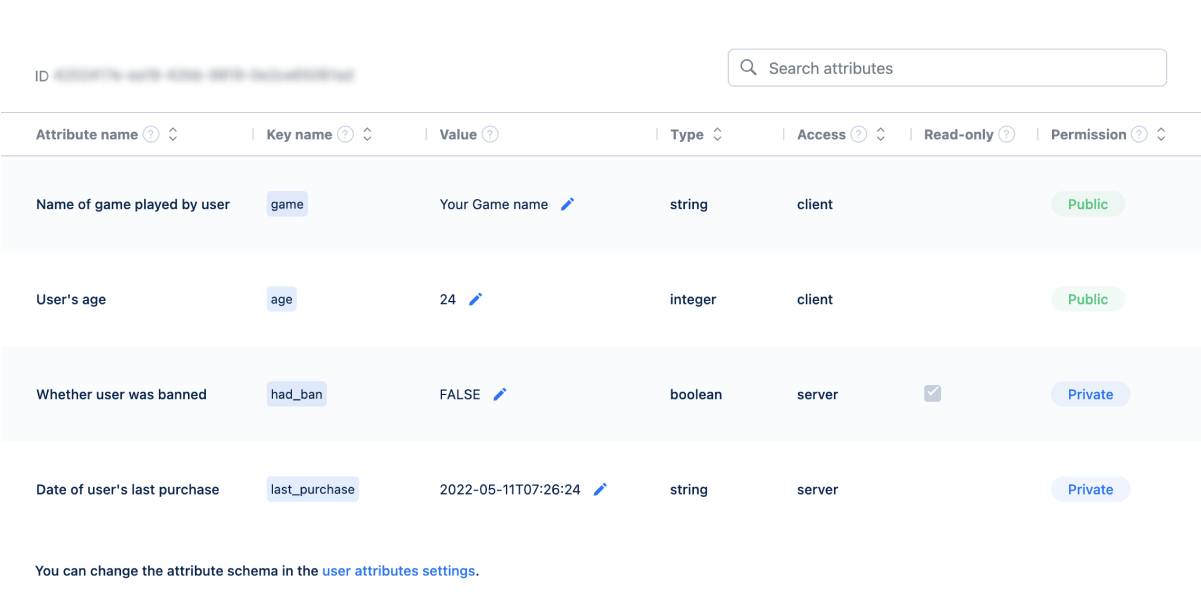Sort table by Type column
The height and width of the screenshot is (607, 1201).
pos(717,135)
